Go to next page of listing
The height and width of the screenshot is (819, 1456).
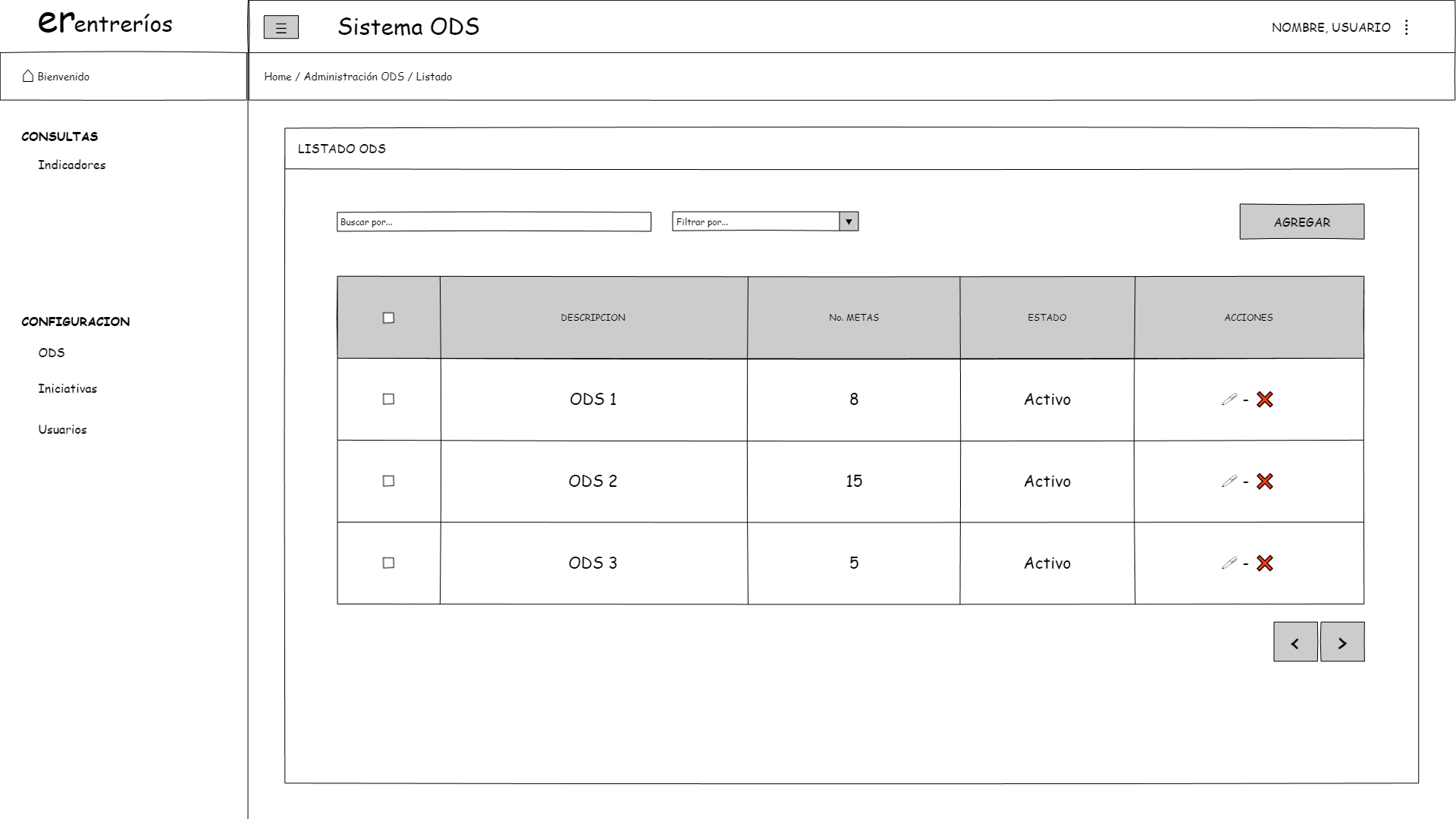1341,642
